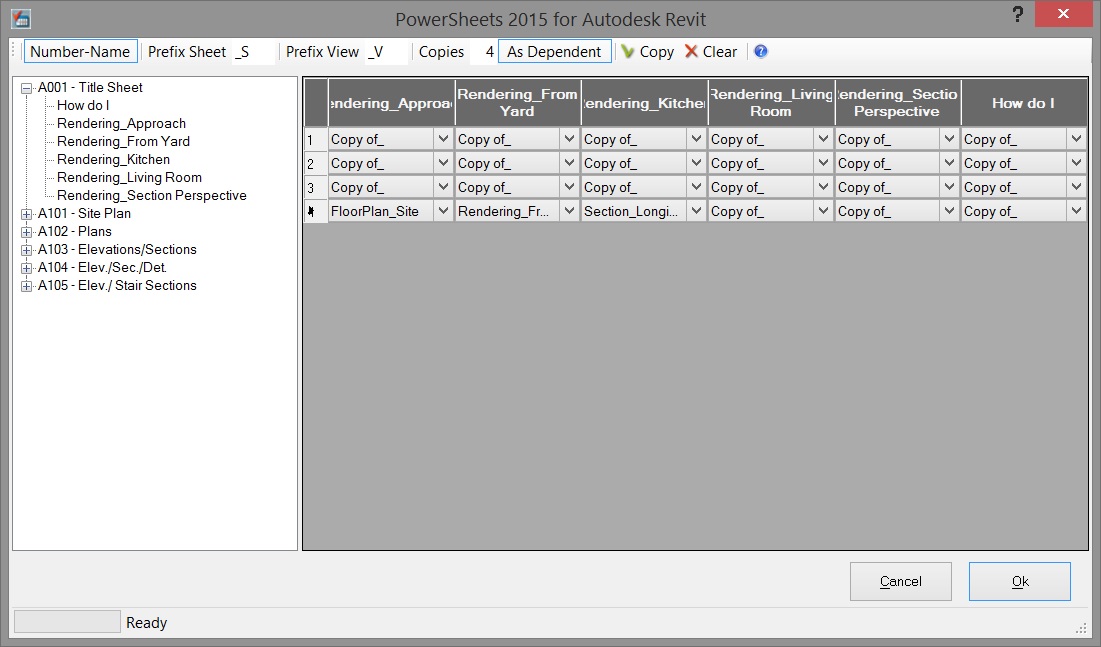Click the blue help icon in toolbar
Screen dimensions: 1101x647
(x=760, y=51)
